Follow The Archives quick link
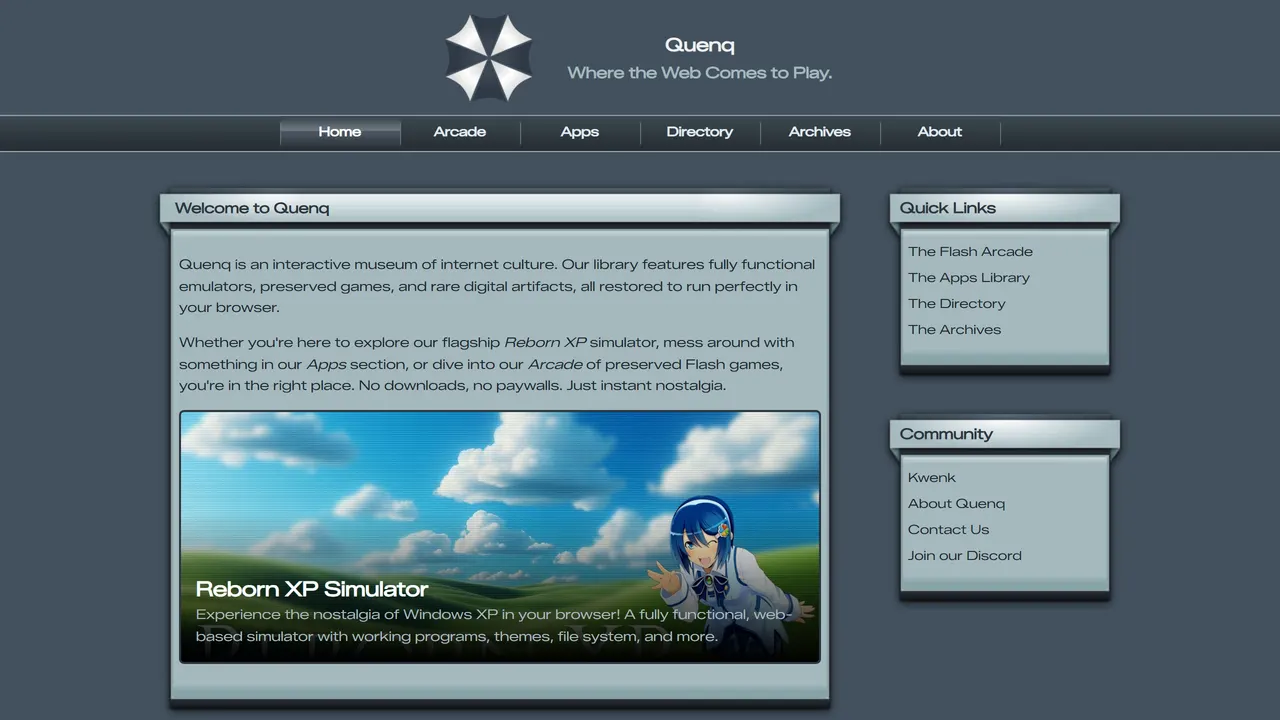The height and width of the screenshot is (720, 1280). [954, 330]
